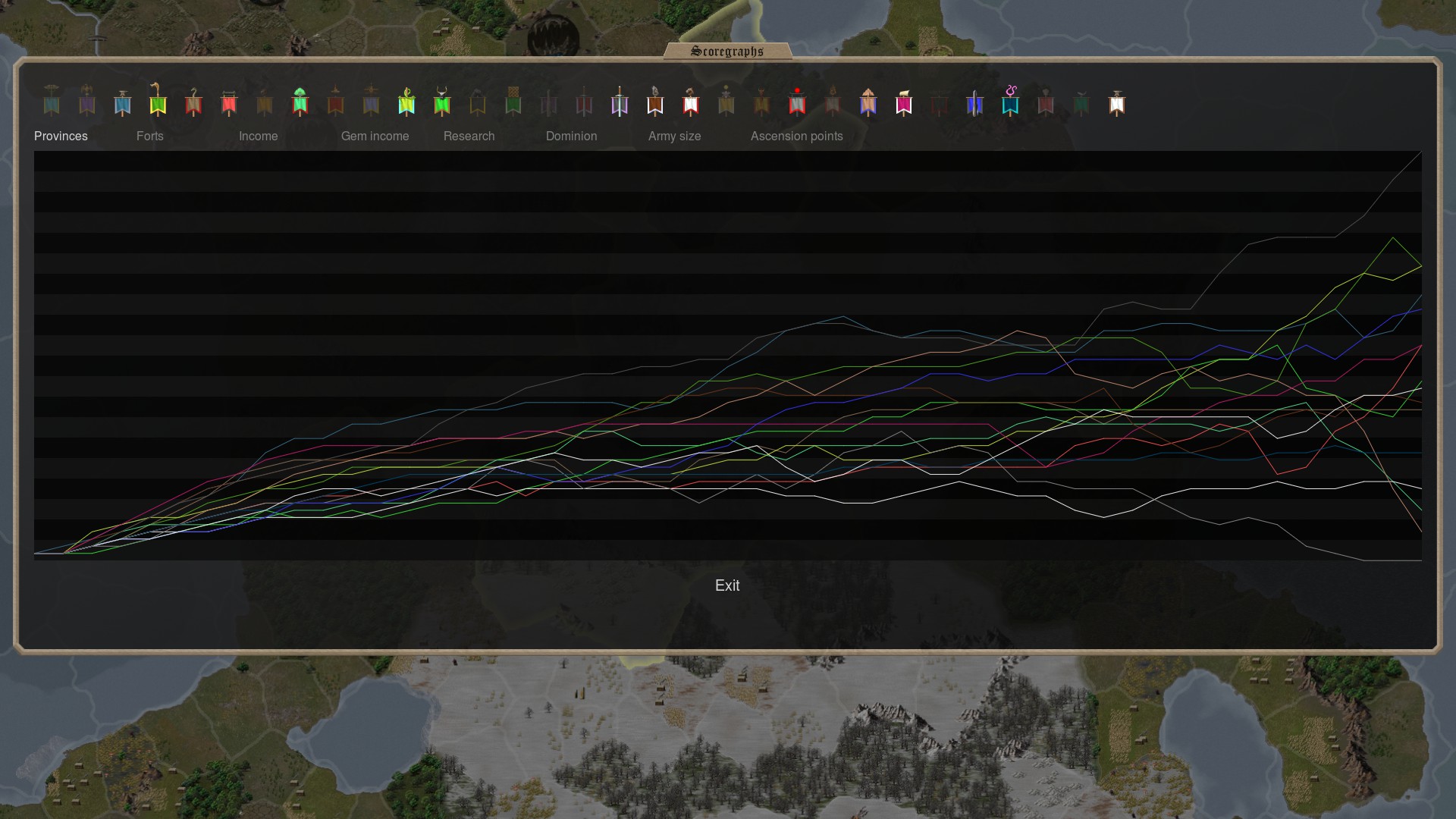The height and width of the screenshot is (819, 1456).
Task: Open the Forts graph tab
Action: [150, 136]
